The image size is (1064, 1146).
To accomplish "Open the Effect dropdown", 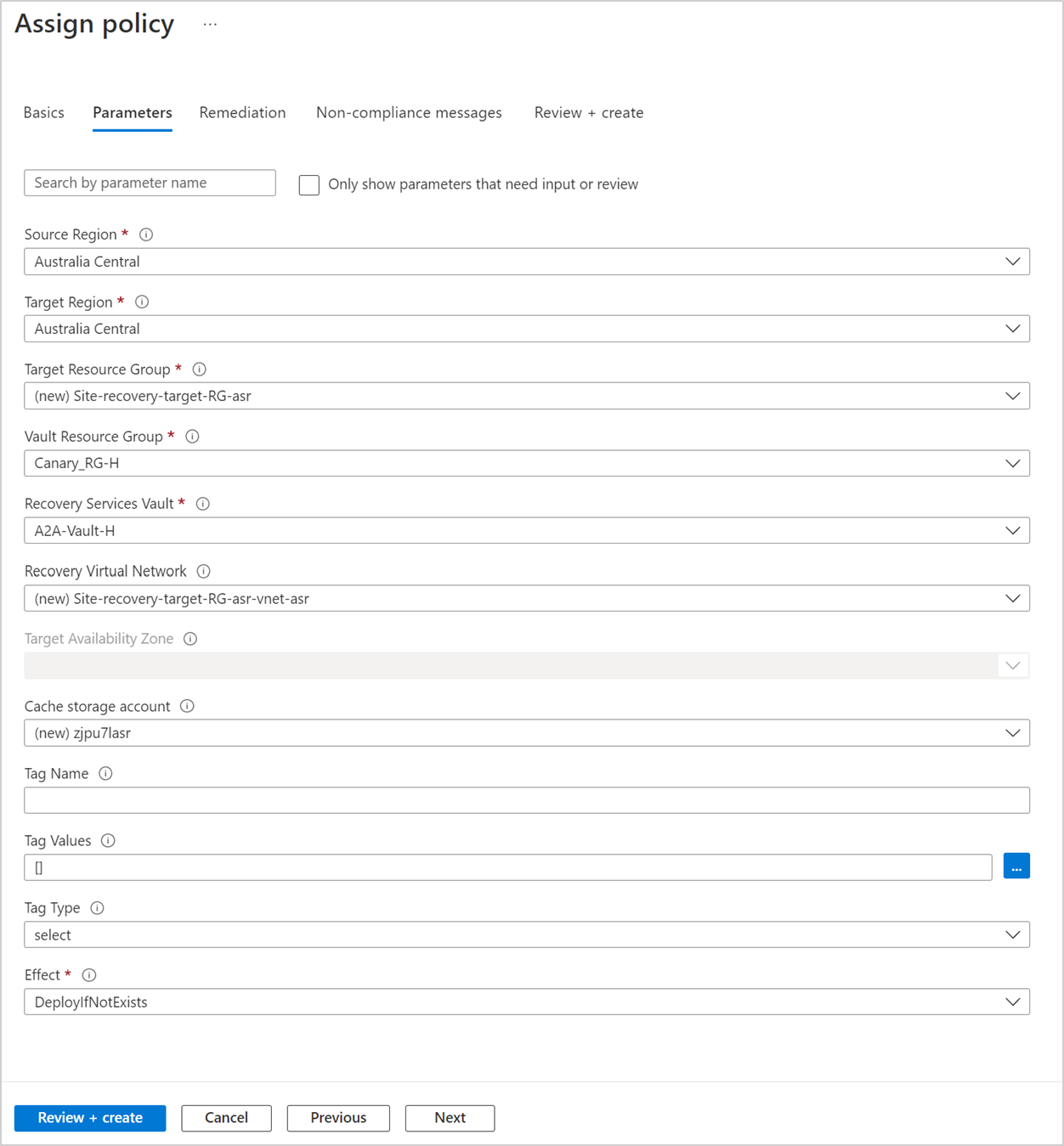I will pyautogui.click(x=526, y=1002).
